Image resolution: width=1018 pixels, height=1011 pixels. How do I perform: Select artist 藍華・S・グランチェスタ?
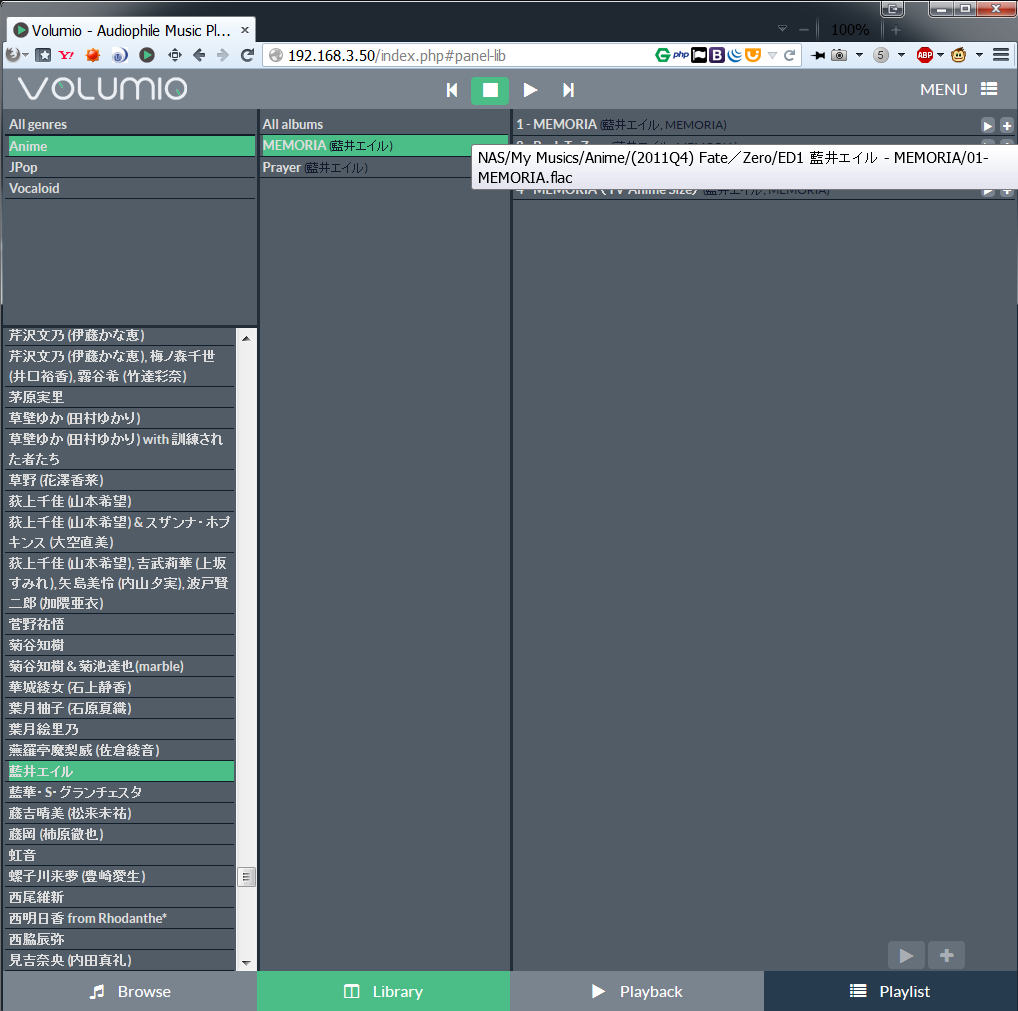(x=120, y=792)
